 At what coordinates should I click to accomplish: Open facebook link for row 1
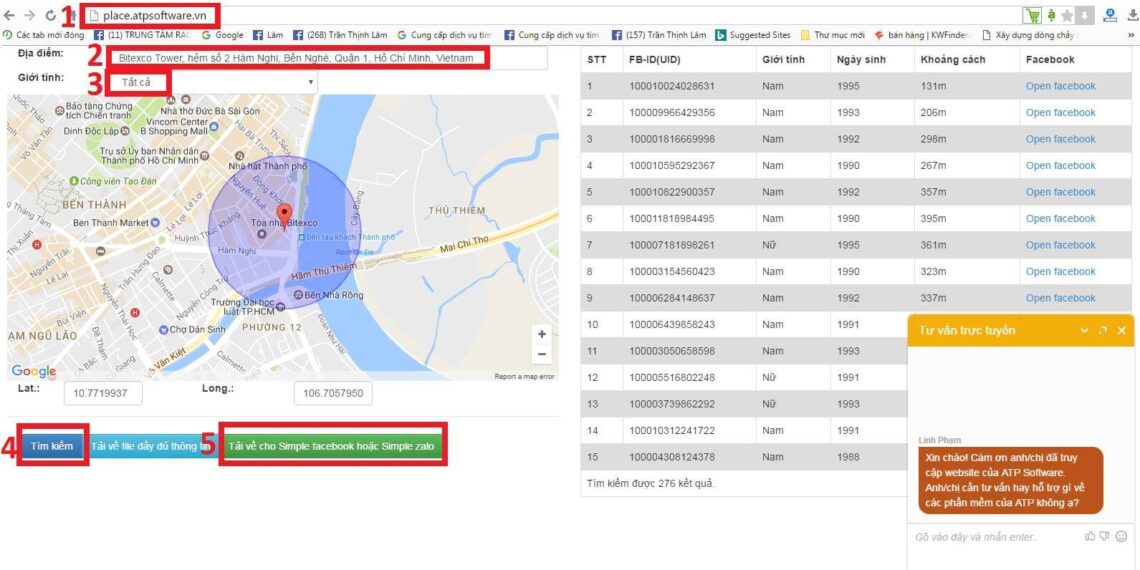point(1060,86)
